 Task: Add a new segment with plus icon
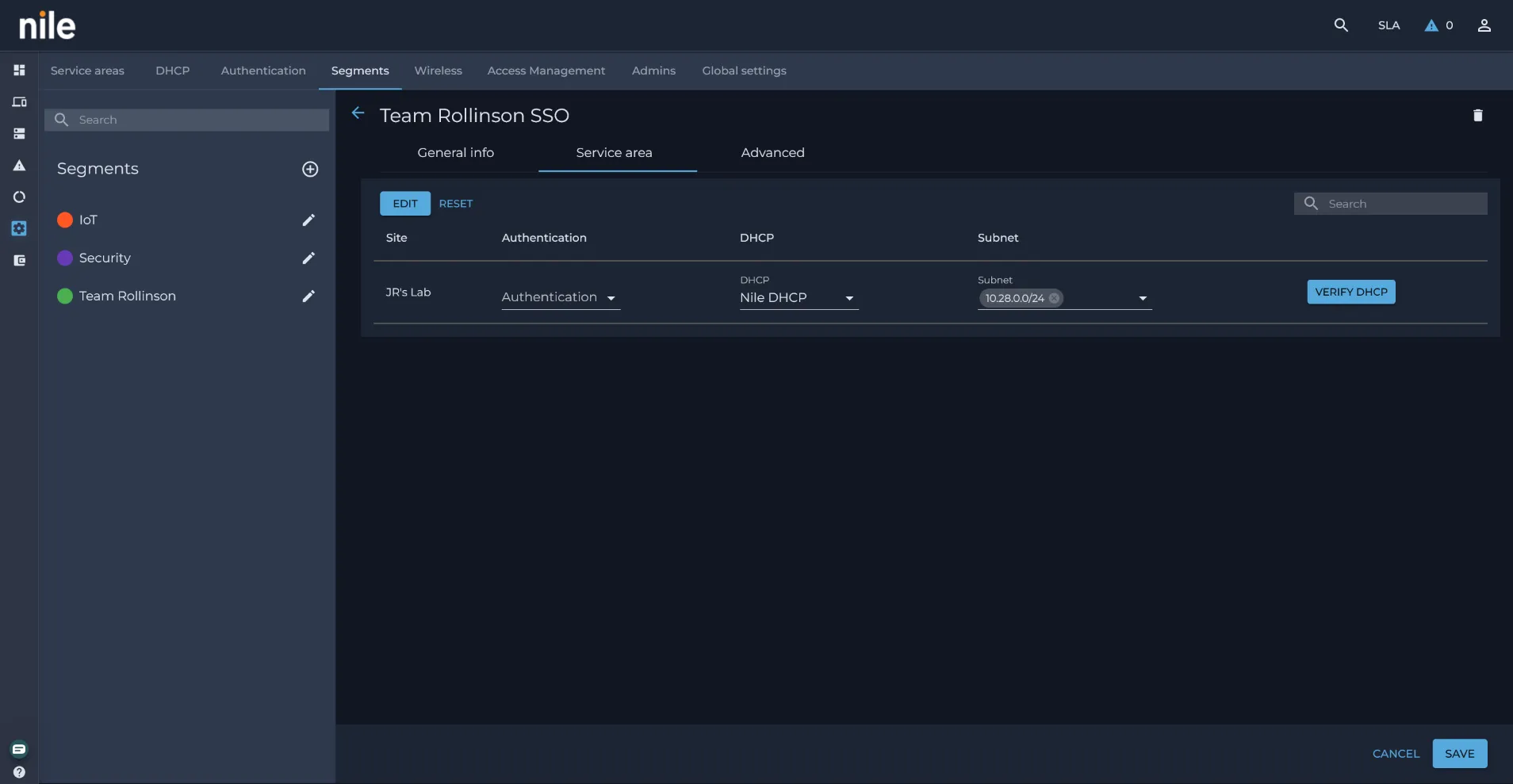point(310,169)
